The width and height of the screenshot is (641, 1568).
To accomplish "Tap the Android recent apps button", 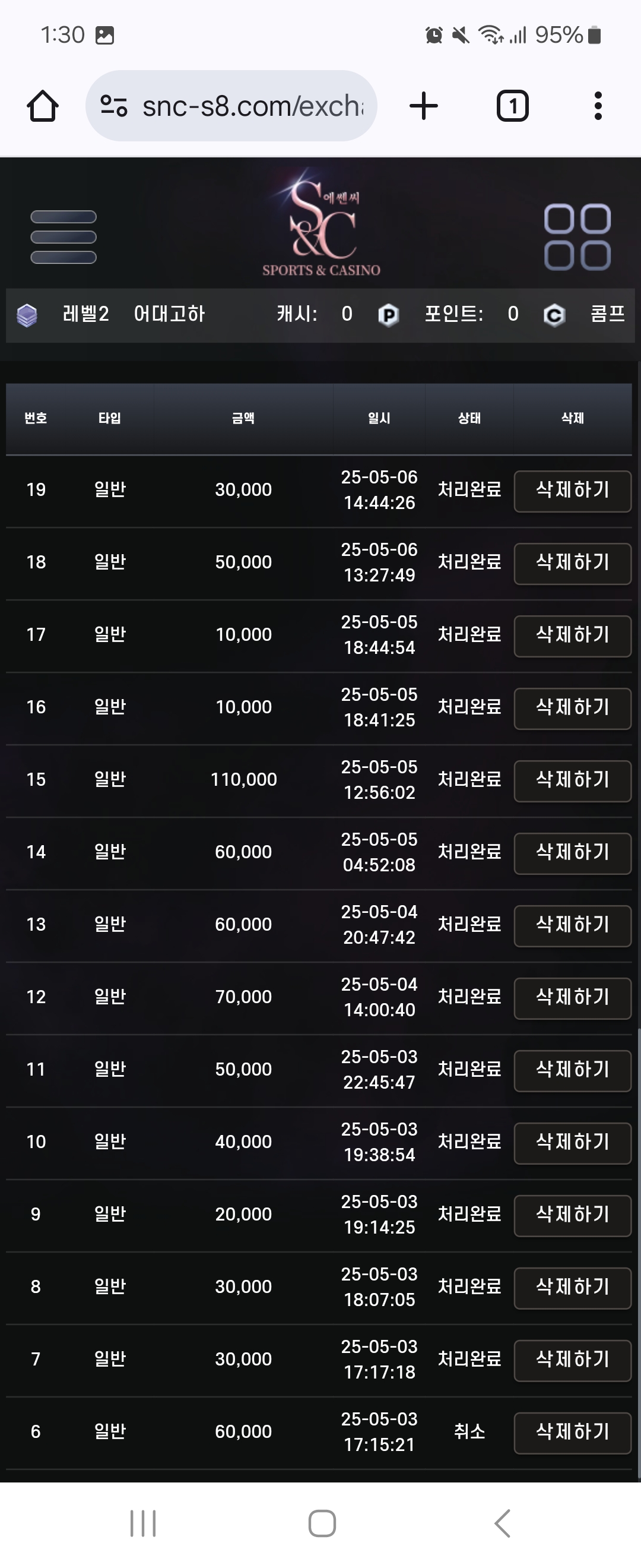I will [x=144, y=1523].
